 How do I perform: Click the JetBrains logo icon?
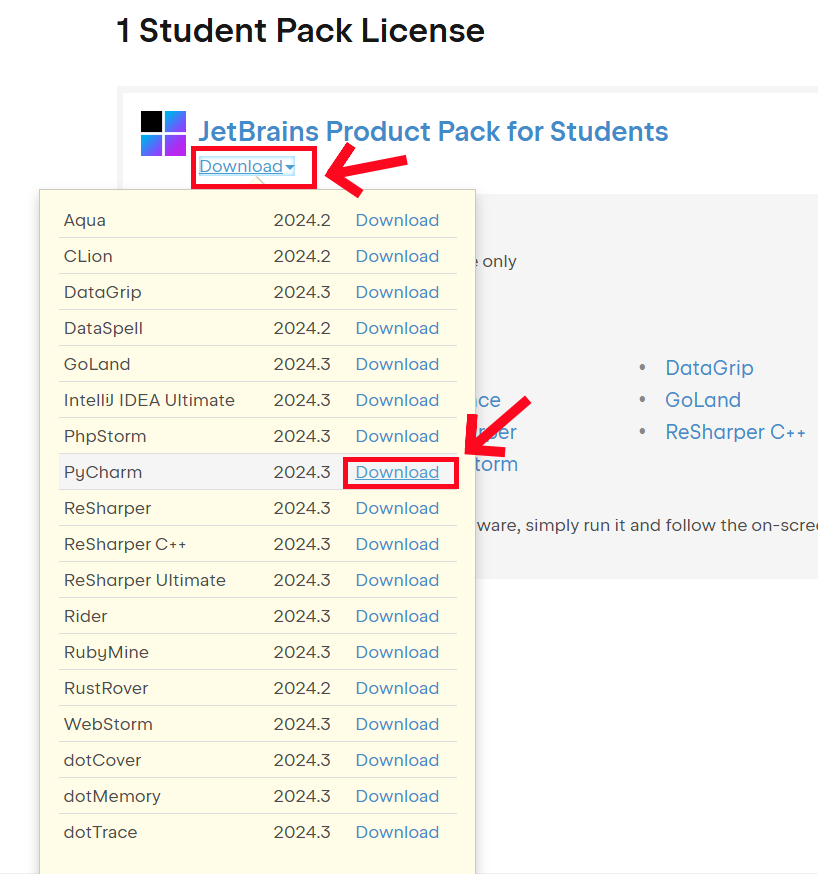(x=163, y=133)
